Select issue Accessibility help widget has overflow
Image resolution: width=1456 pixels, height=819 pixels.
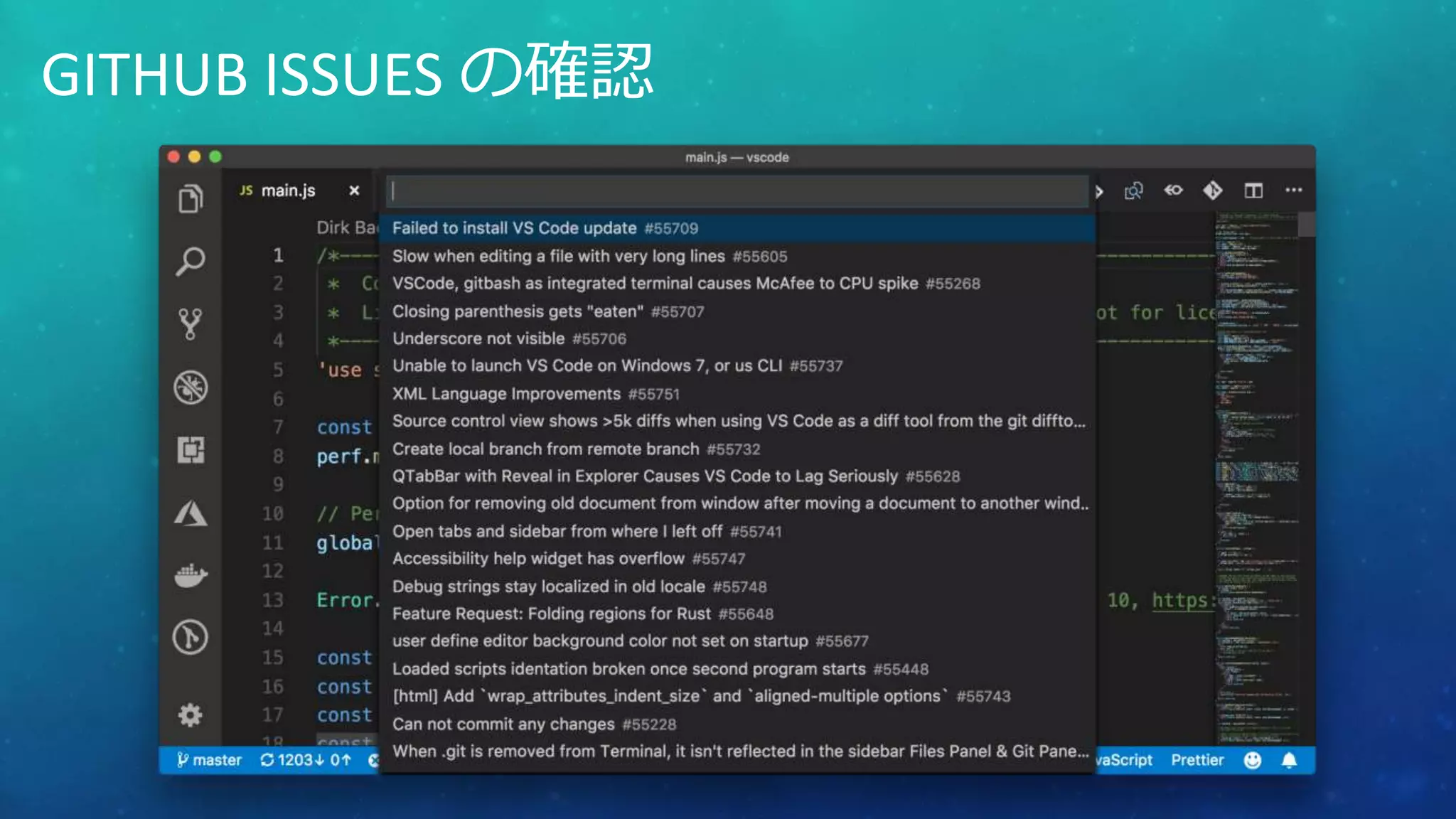point(737,559)
